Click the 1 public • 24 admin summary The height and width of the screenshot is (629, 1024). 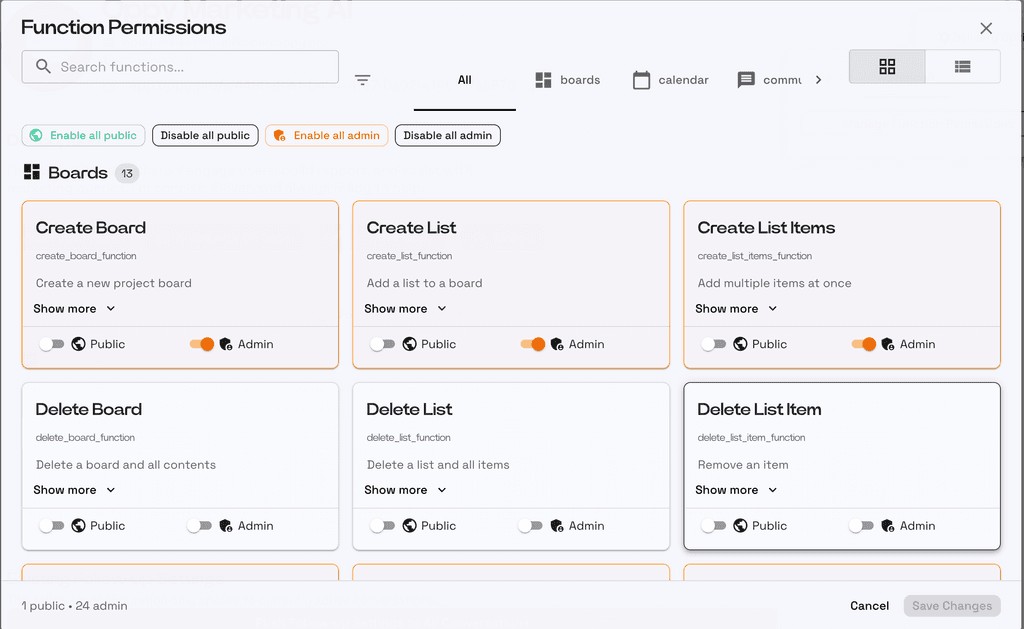(74, 605)
